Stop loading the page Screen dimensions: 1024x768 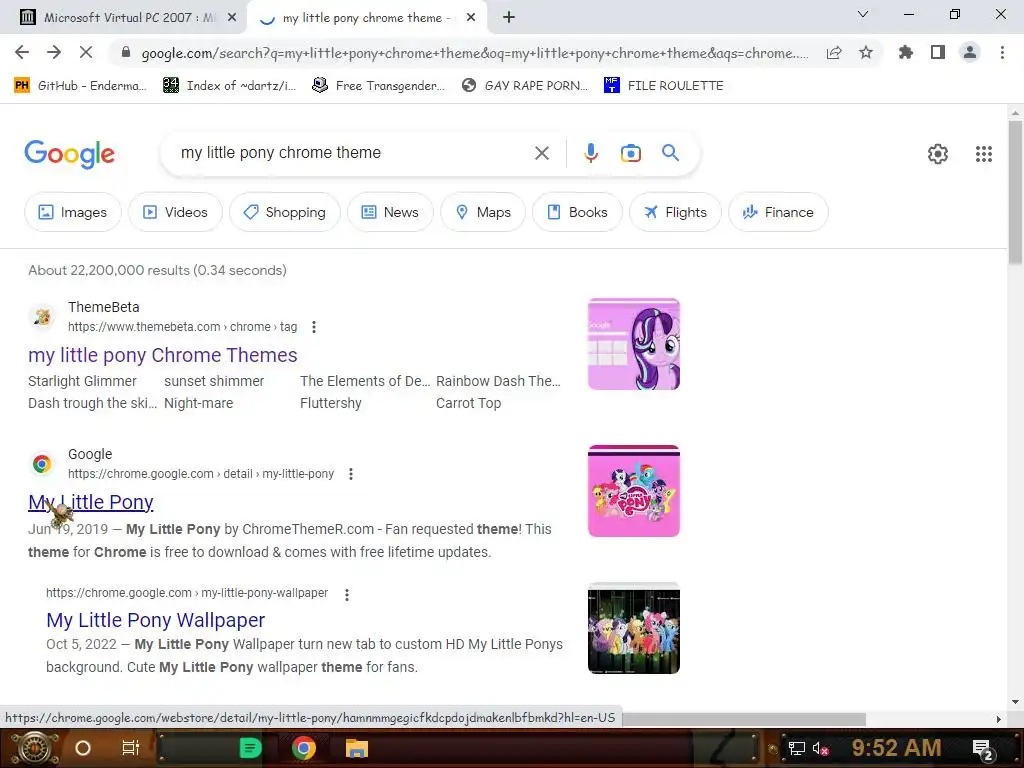click(x=86, y=52)
